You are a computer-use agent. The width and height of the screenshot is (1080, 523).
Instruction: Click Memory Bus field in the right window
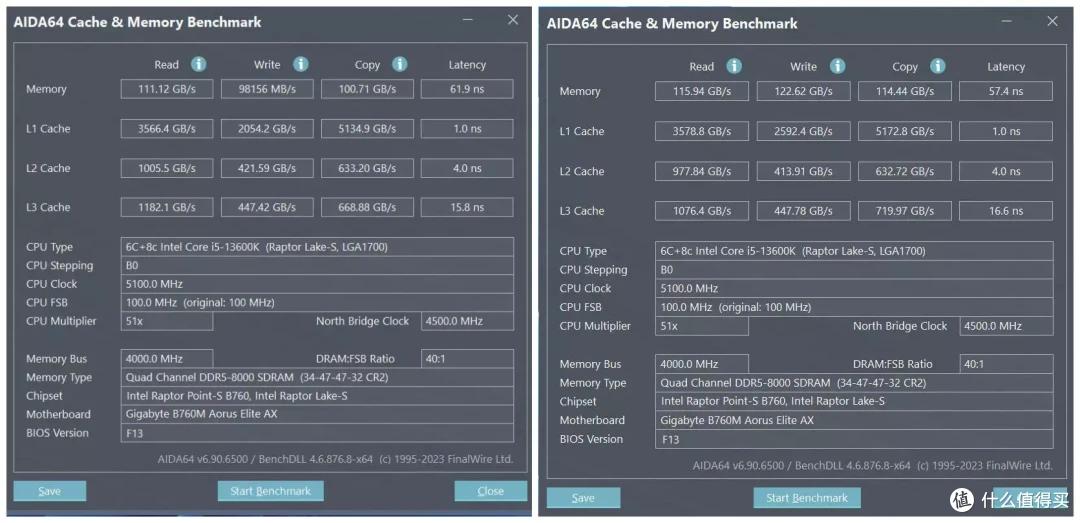702,364
